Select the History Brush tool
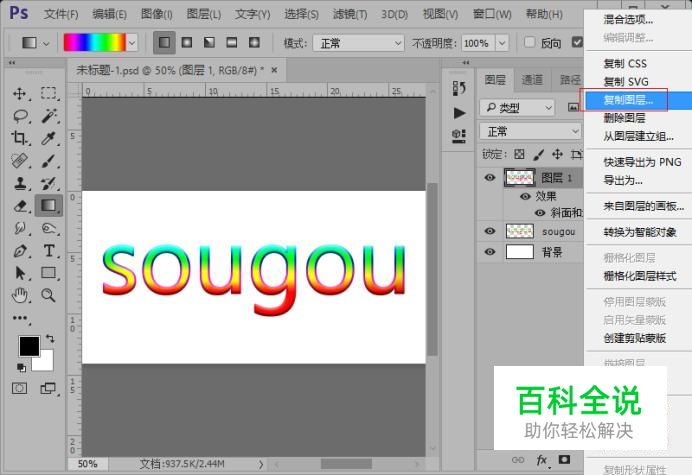 (x=49, y=183)
